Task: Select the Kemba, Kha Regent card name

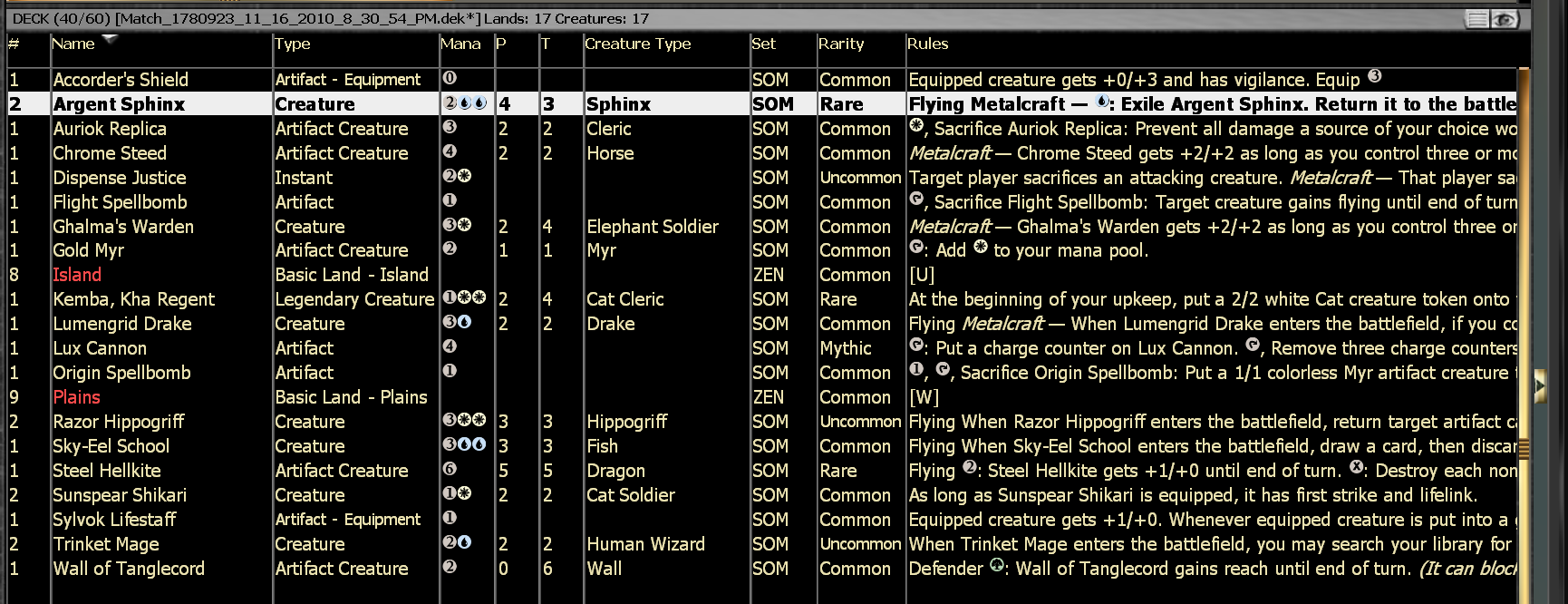Action: (134, 299)
